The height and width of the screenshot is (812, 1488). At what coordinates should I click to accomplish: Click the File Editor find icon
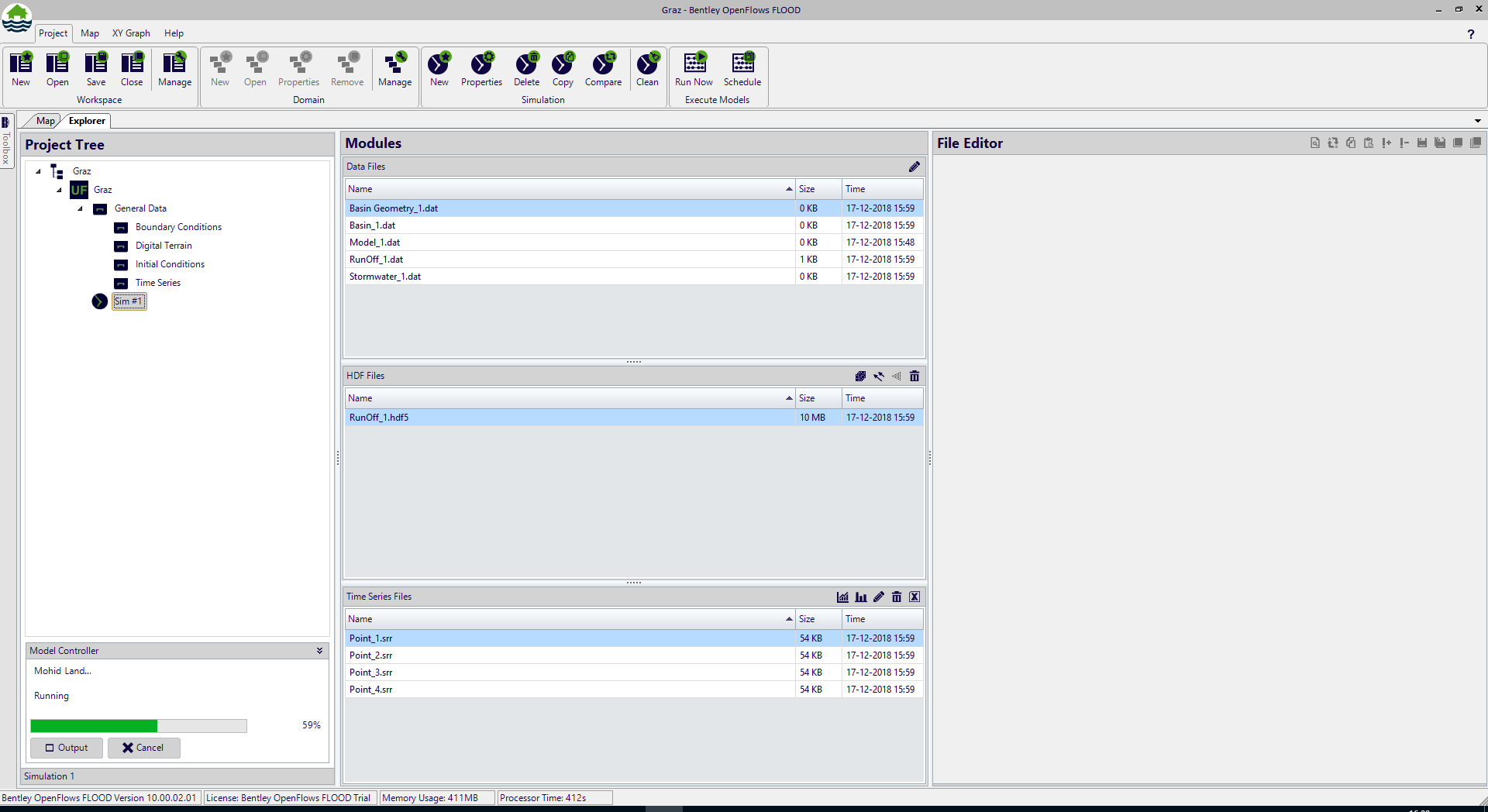1315,143
